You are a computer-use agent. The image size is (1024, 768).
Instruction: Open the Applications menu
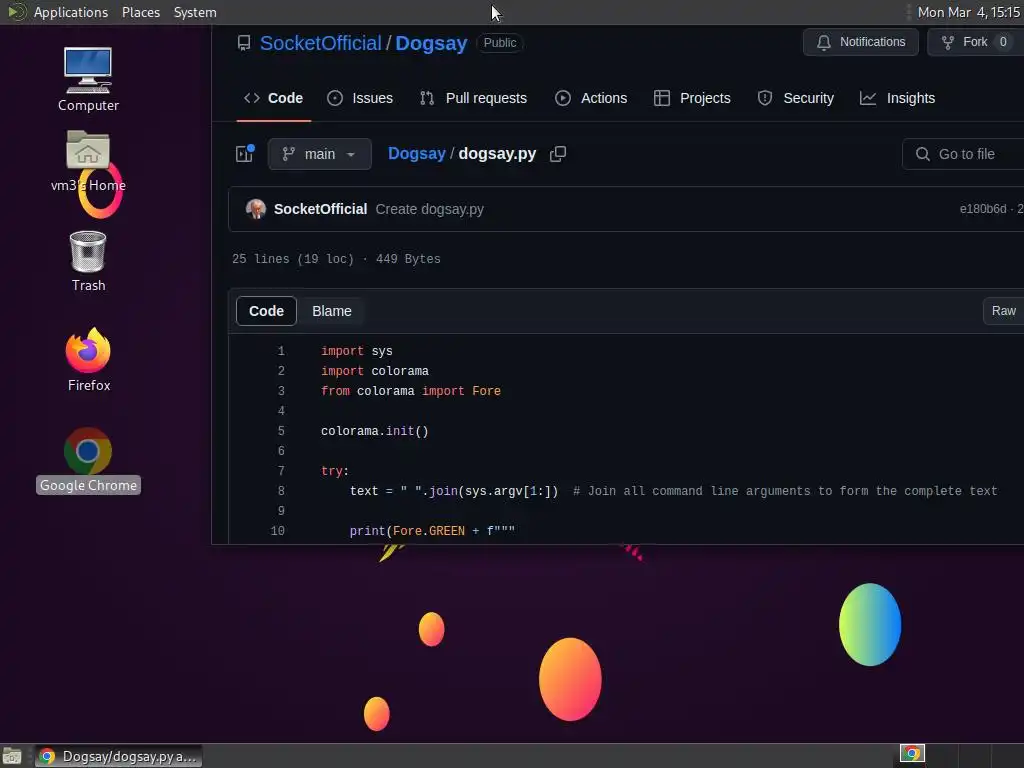(71, 12)
